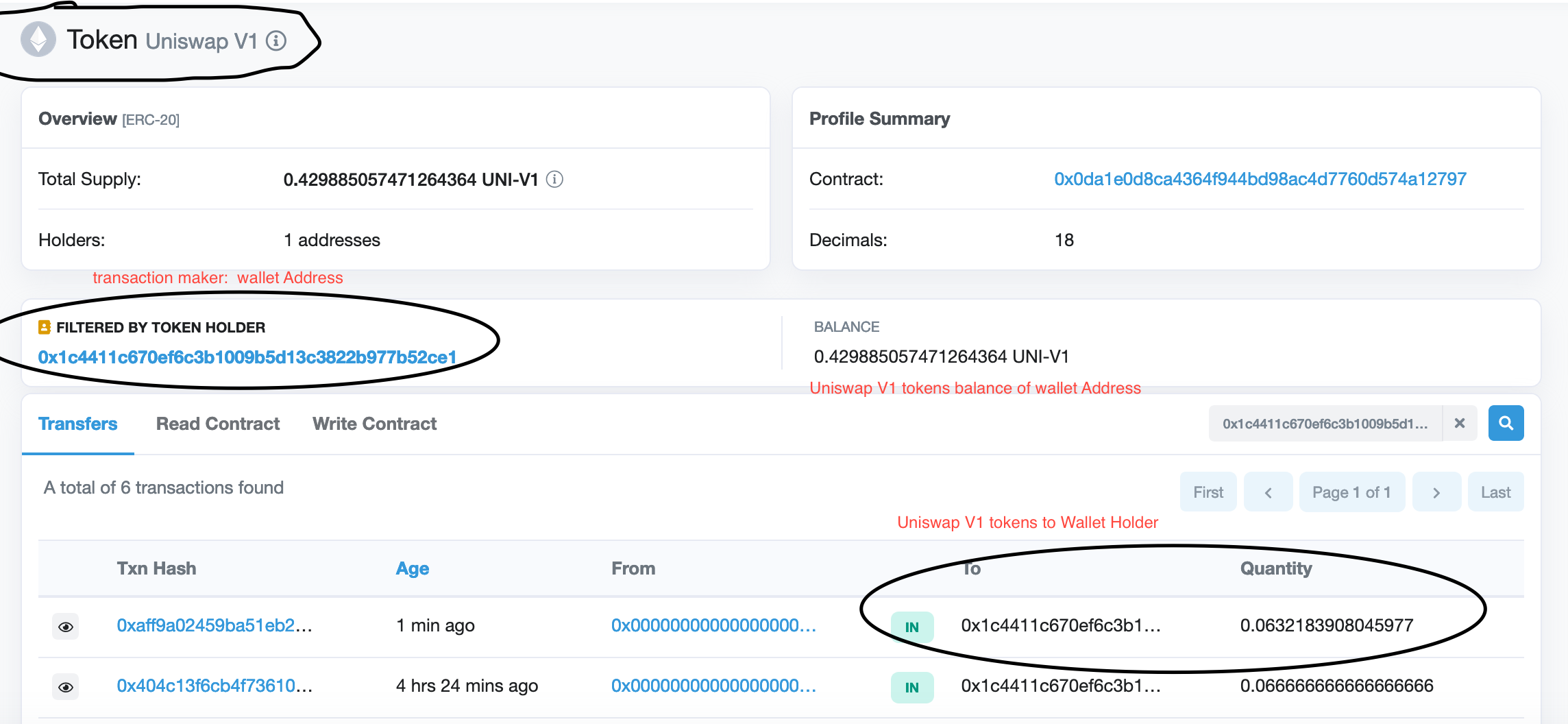Image resolution: width=1568 pixels, height=724 pixels.
Task: Sort transfers by the Age column header
Action: pos(413,568)
